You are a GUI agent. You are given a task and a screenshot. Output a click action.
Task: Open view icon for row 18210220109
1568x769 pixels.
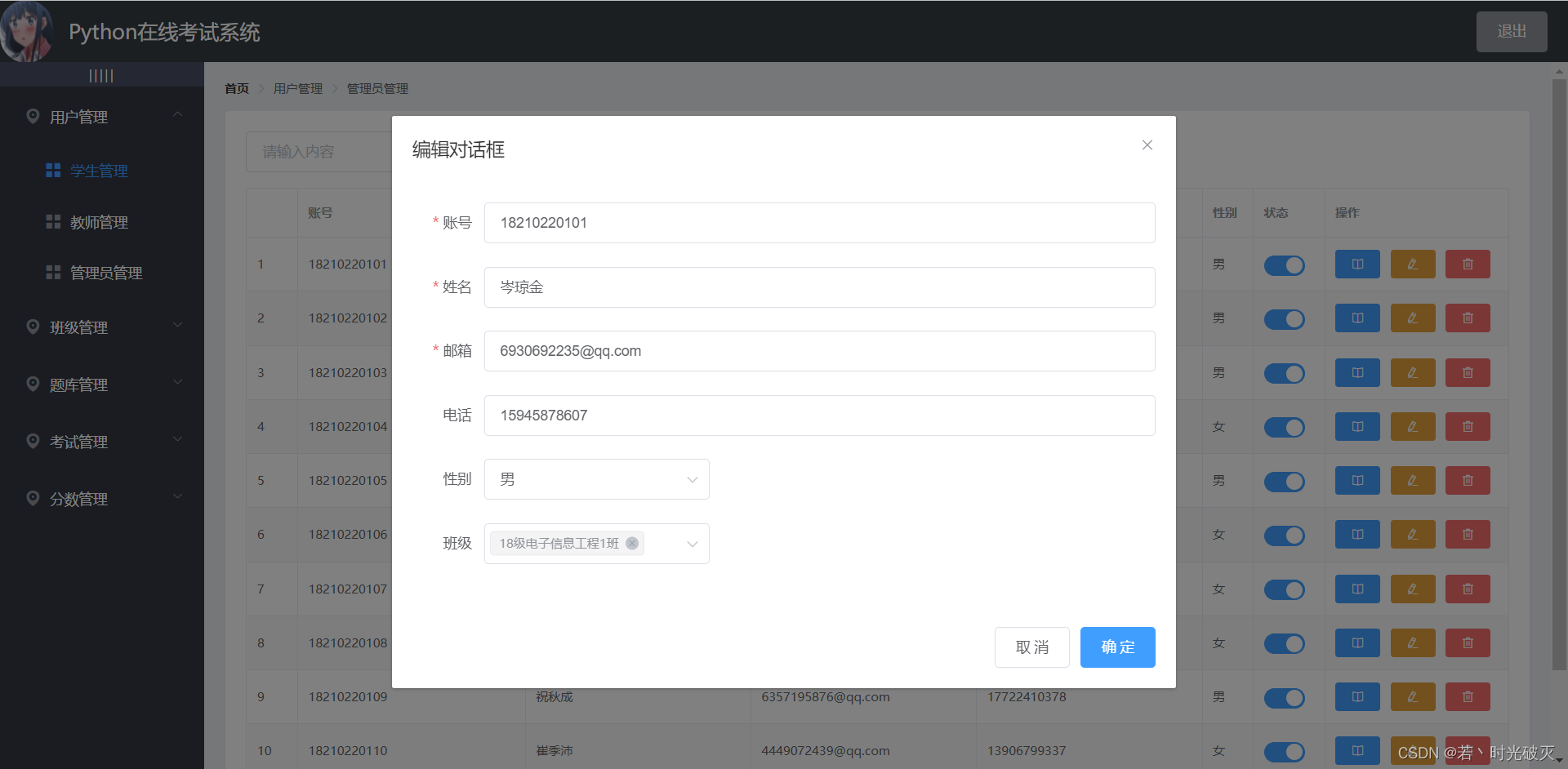click(1357, 697)
